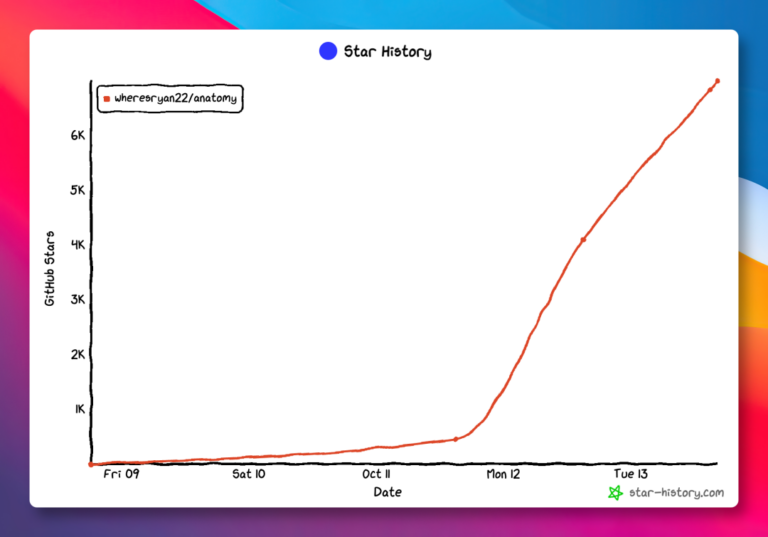Click the 1K y-axis tick label

coord(80,409)
